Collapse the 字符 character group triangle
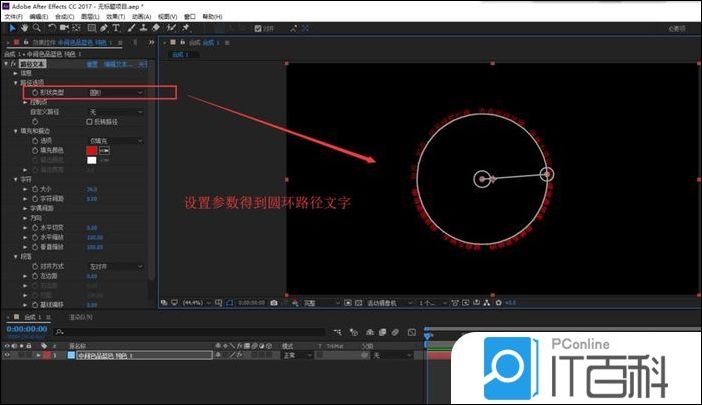The image size is (702, 405). (15, 179)
